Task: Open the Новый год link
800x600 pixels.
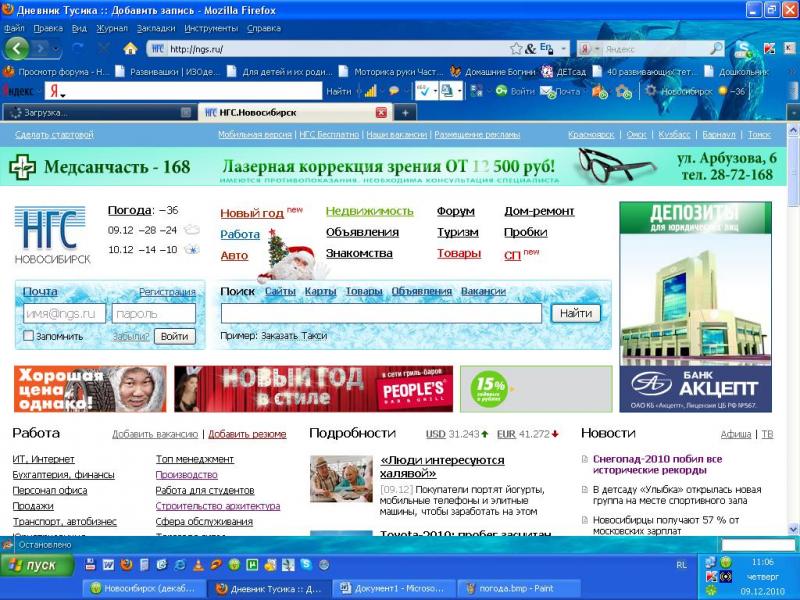Action: pyautogui.click(x=252, y=213)
